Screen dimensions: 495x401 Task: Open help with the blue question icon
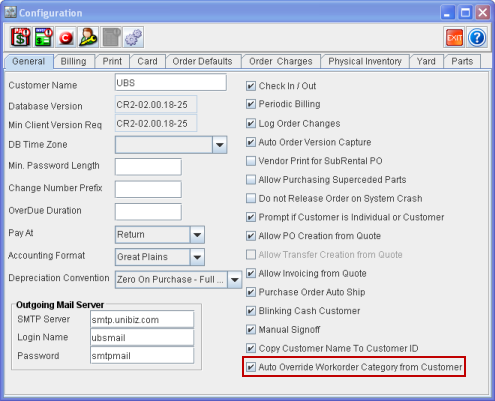(477, 38)
